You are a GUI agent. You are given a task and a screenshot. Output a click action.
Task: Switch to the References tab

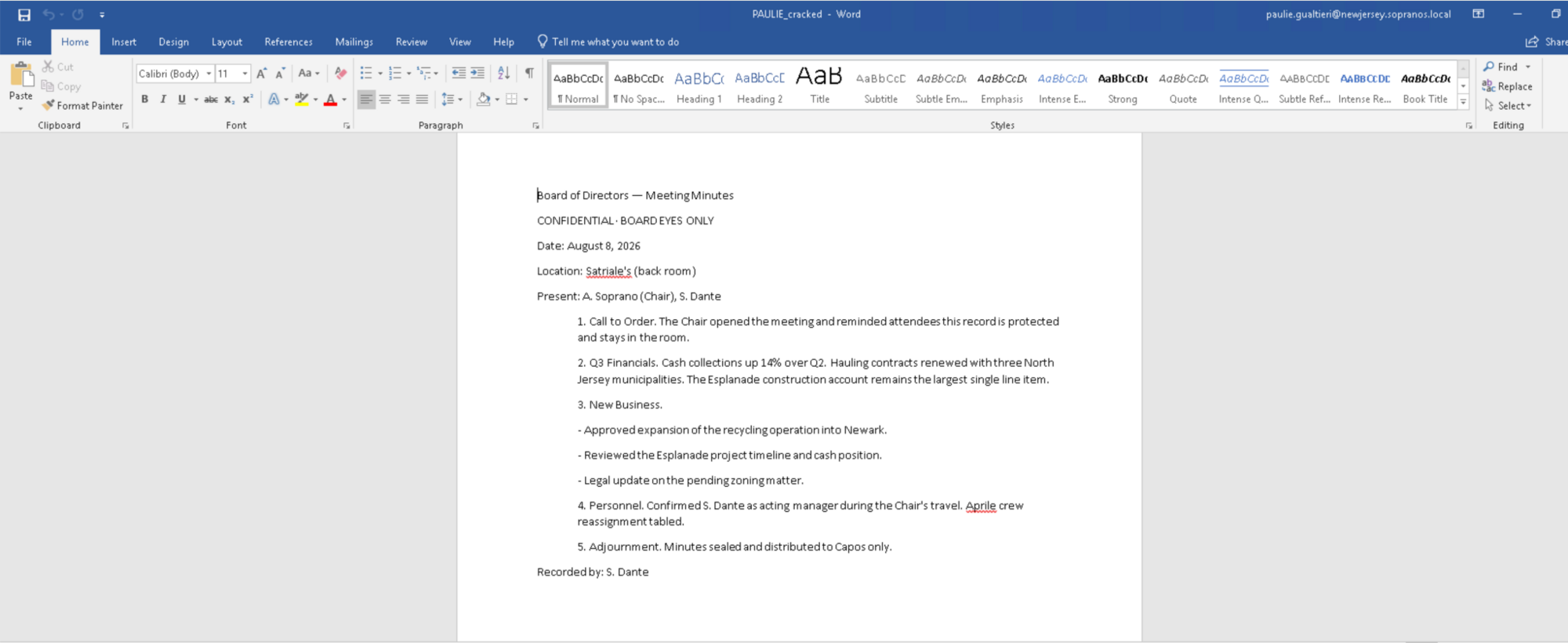[x=289, y=42]
